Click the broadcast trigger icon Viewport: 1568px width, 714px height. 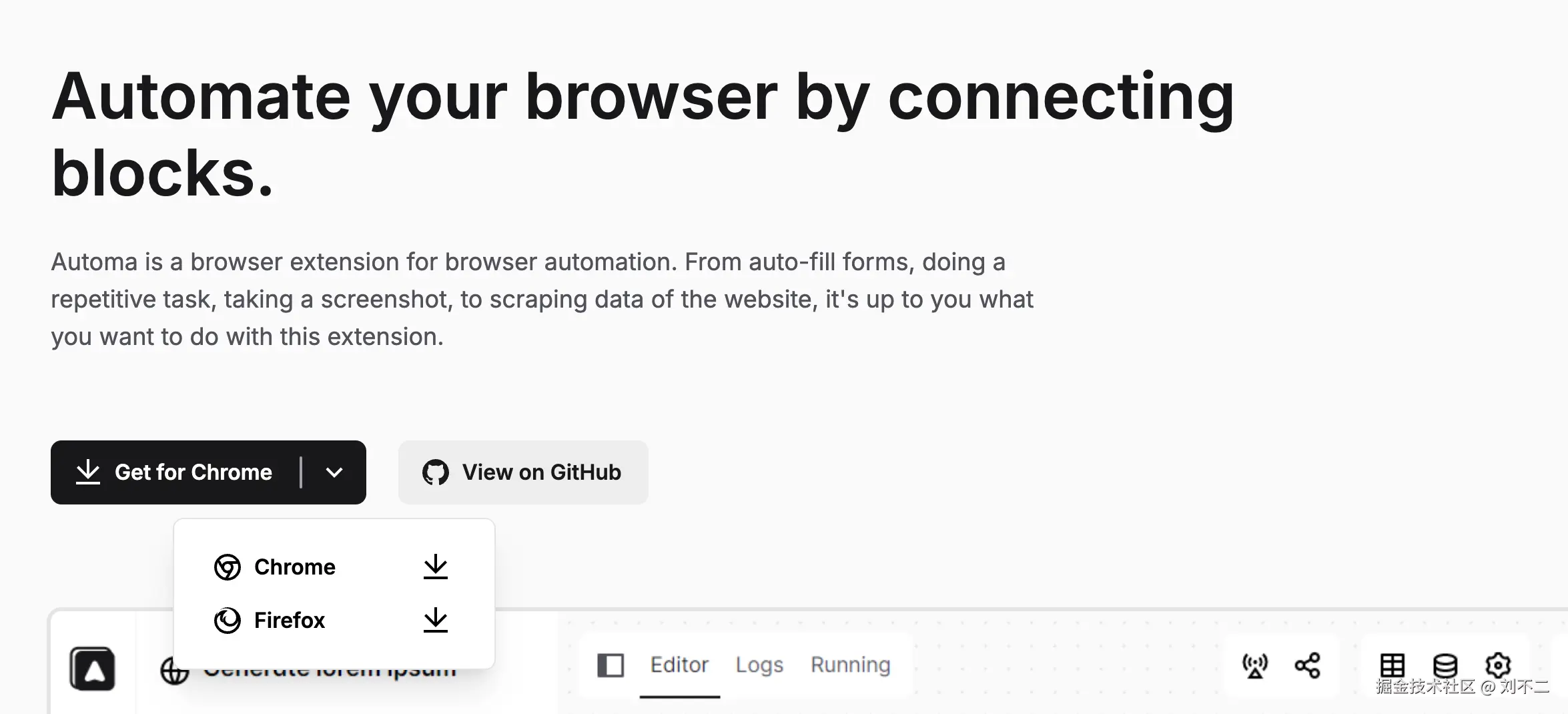(1254, 665)
